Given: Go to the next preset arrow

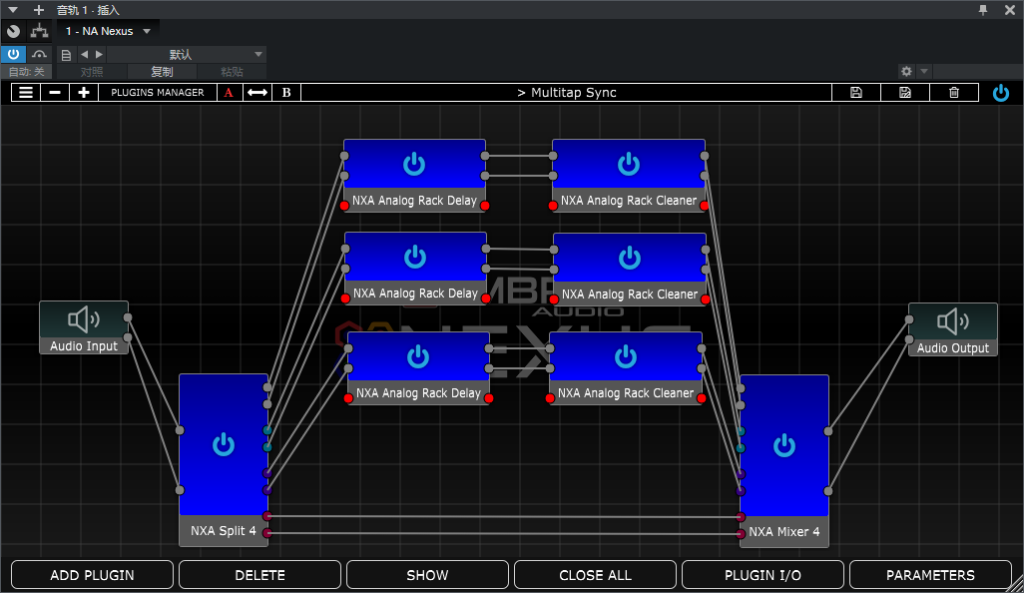Looking at the screenshot, I should [x=99, y=55].
